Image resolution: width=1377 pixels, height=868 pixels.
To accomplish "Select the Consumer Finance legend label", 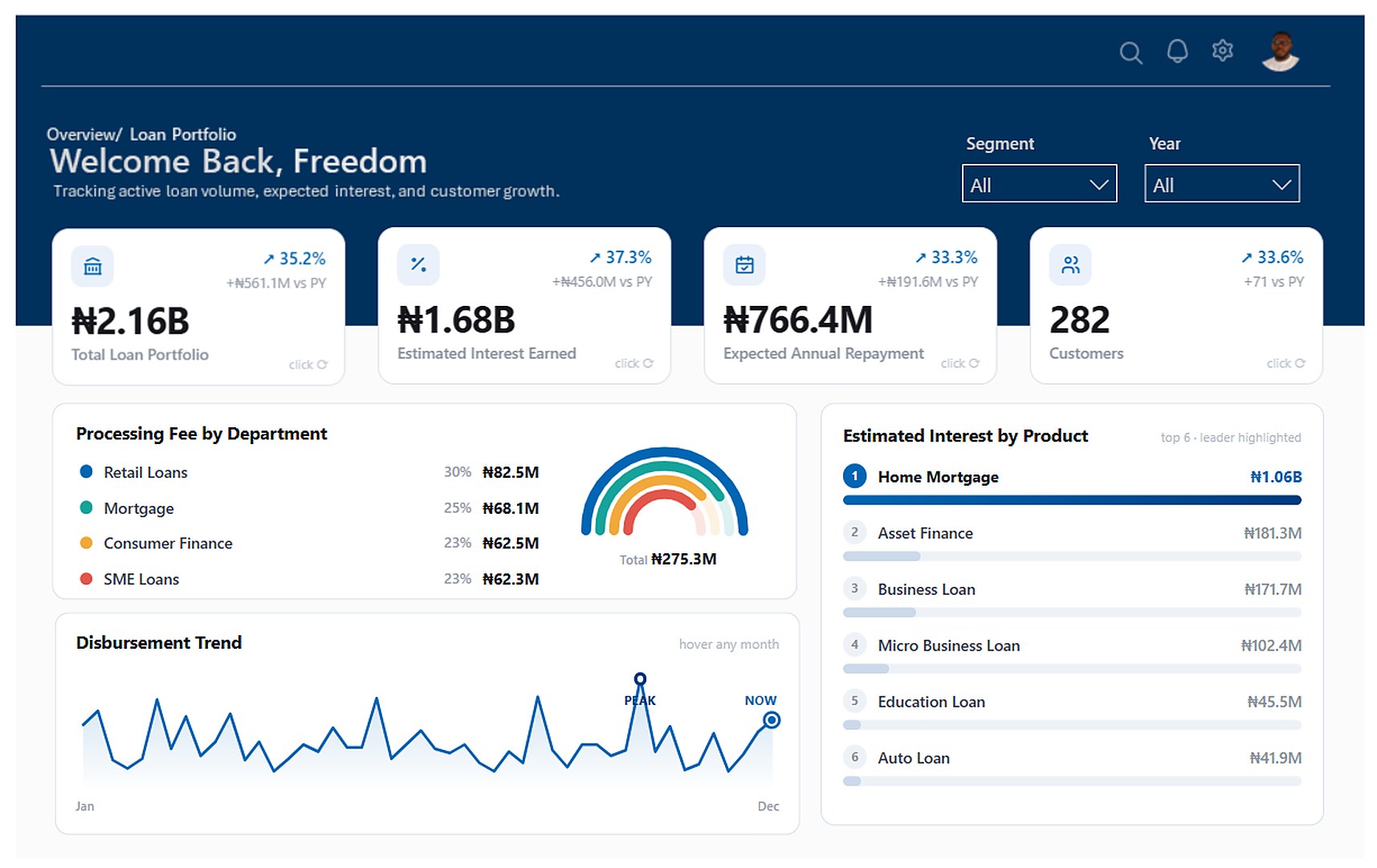I will (x=168, y=544).
